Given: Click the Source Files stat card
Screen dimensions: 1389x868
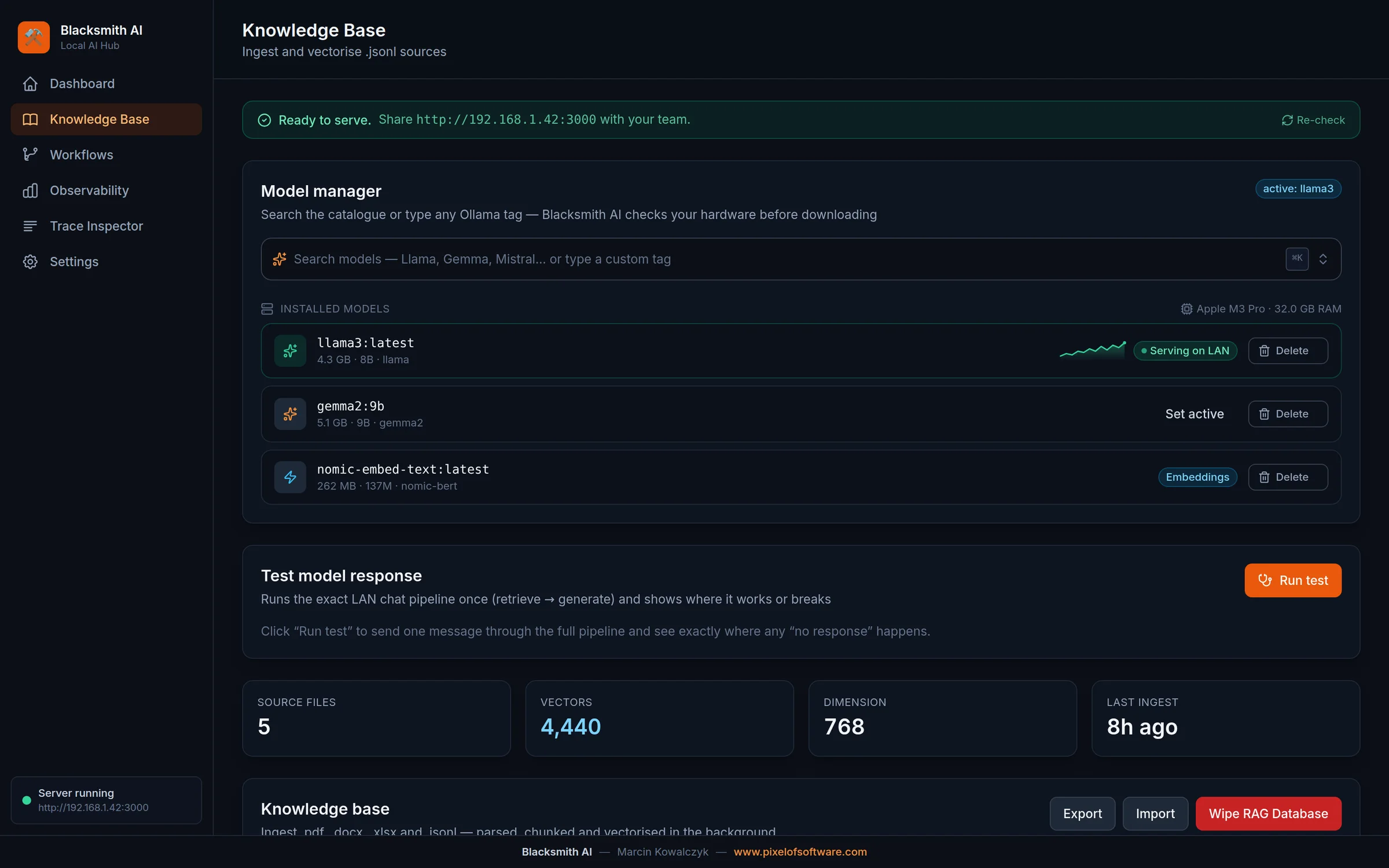Looking at the screenshot, I should 376,718.
